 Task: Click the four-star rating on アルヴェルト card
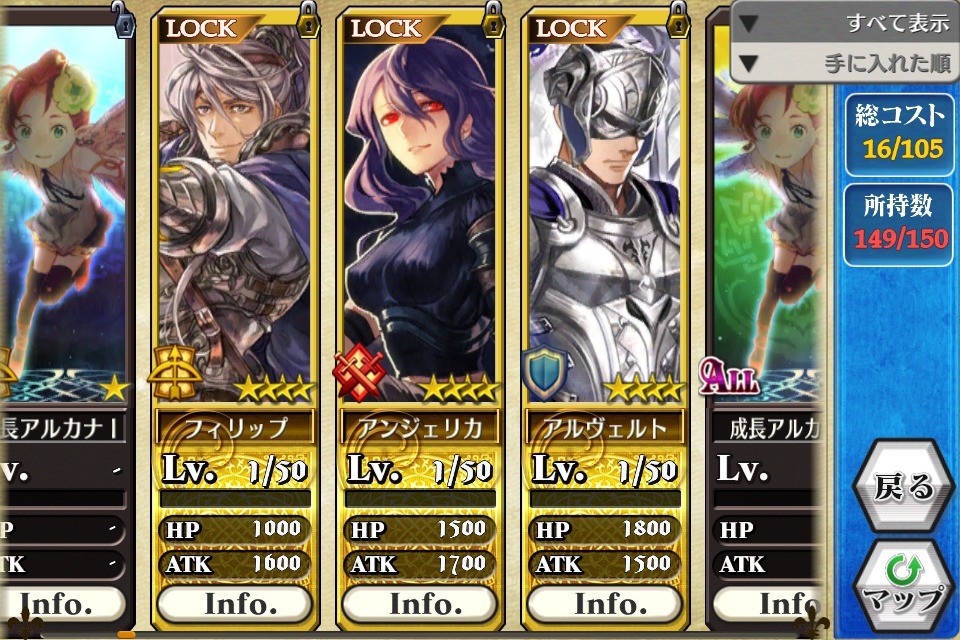[645, 389]
